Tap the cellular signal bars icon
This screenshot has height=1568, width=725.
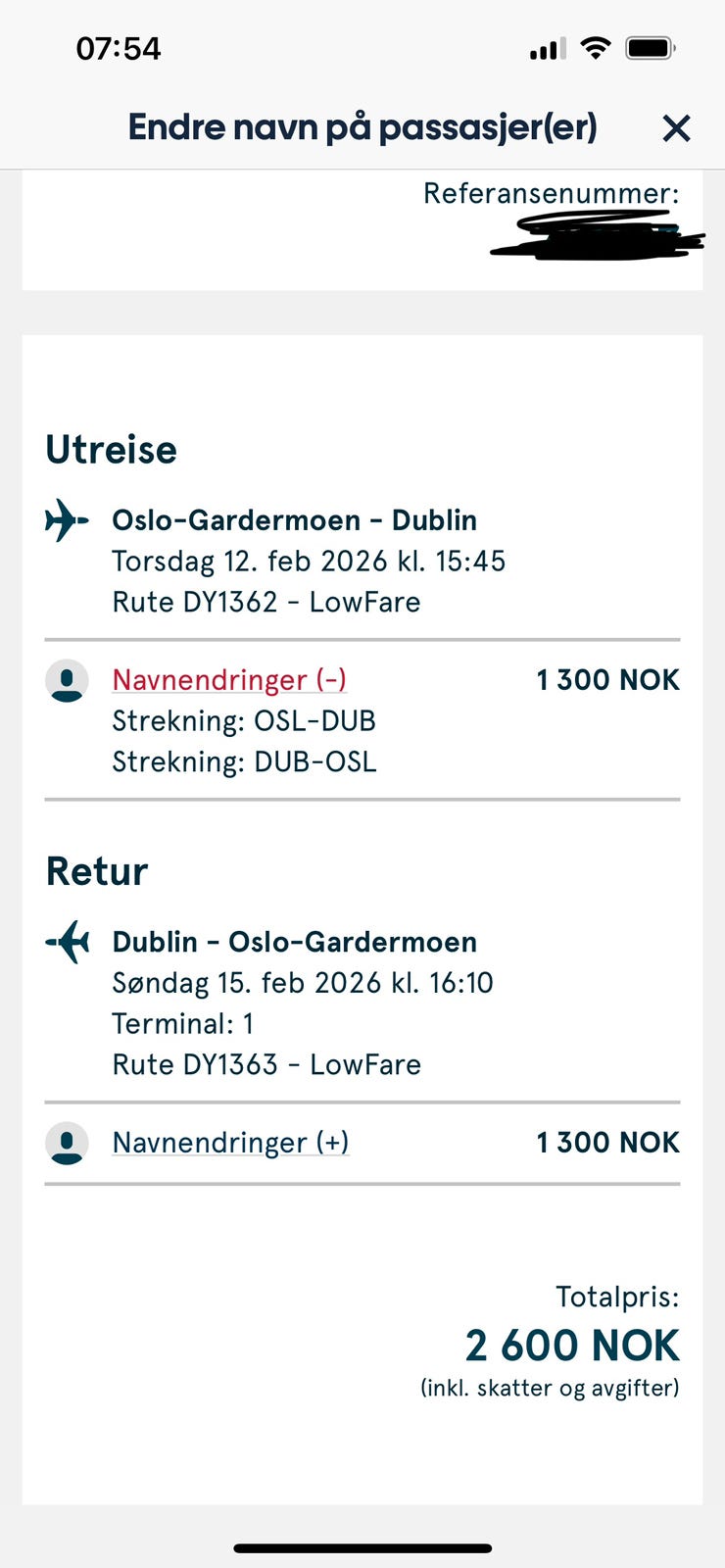click(x=548, y=49)
